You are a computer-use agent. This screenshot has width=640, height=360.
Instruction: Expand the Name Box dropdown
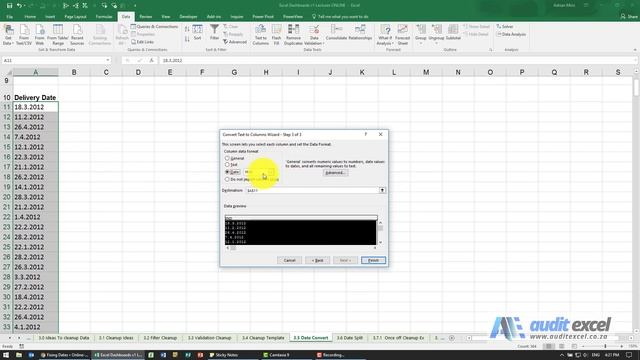pos(108,60)
